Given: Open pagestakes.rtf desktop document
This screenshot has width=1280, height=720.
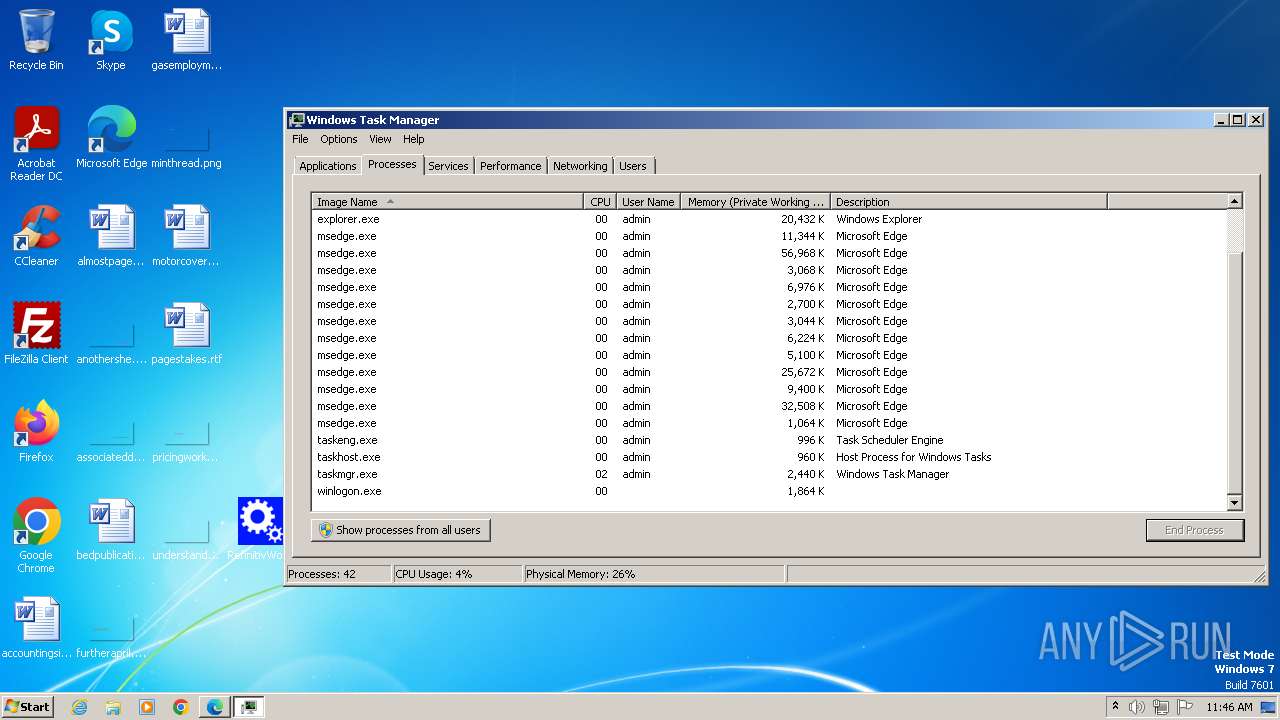Looking at the screenshot, I should click(x=186, y=333).
